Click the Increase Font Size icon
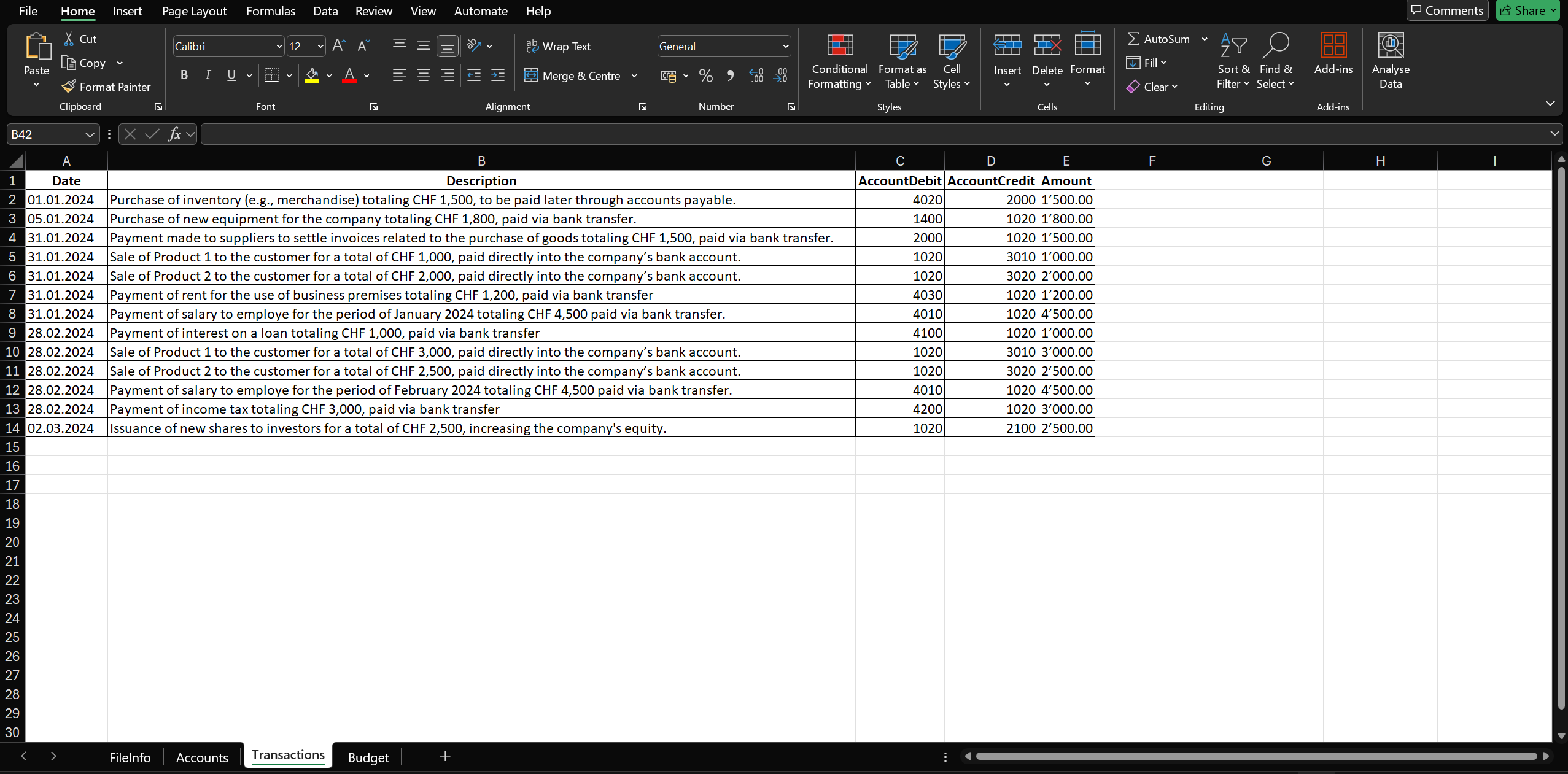This screenshot has height=774, width=1568. pos(339,46)
